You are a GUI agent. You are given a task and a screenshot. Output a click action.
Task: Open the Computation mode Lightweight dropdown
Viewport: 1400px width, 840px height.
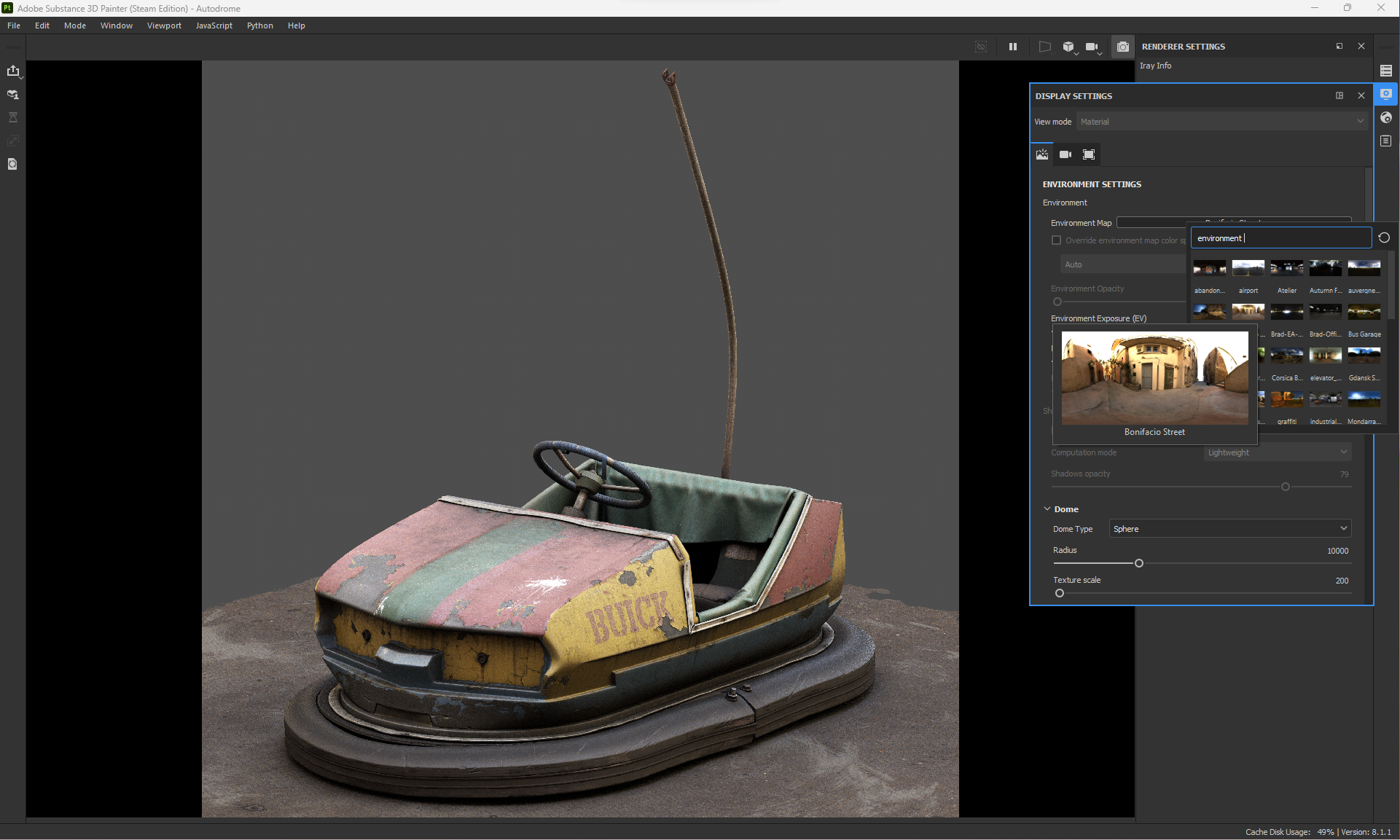pos(1276,452)
